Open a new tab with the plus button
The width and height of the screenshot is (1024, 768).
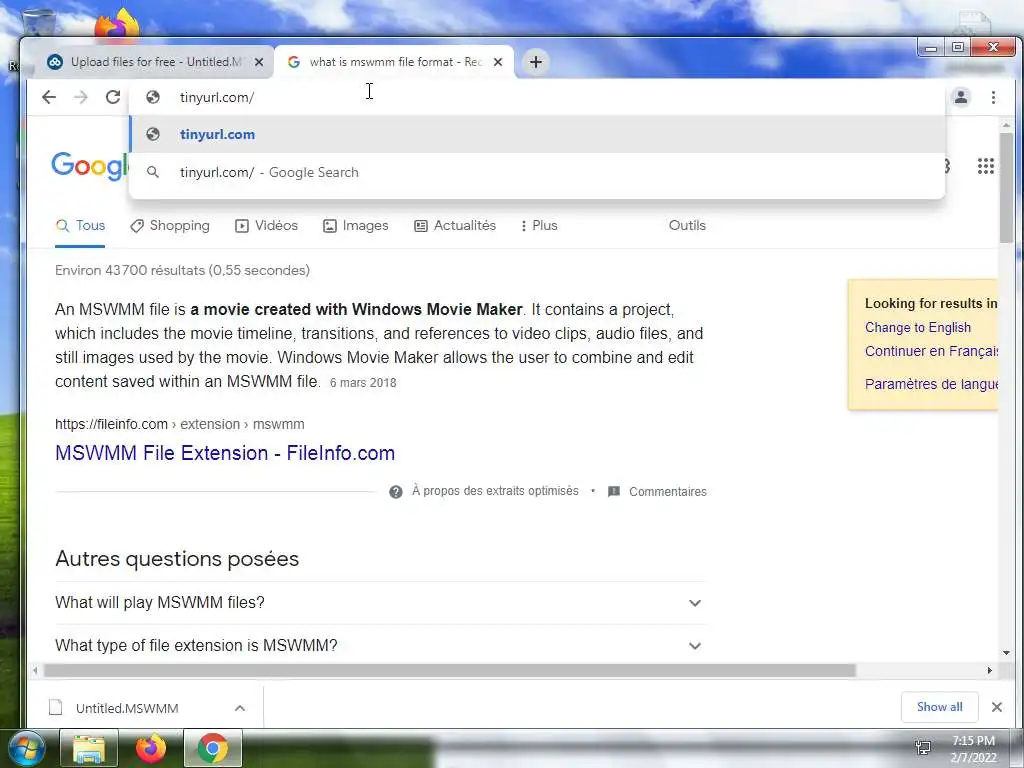click(x=536, y=62)
